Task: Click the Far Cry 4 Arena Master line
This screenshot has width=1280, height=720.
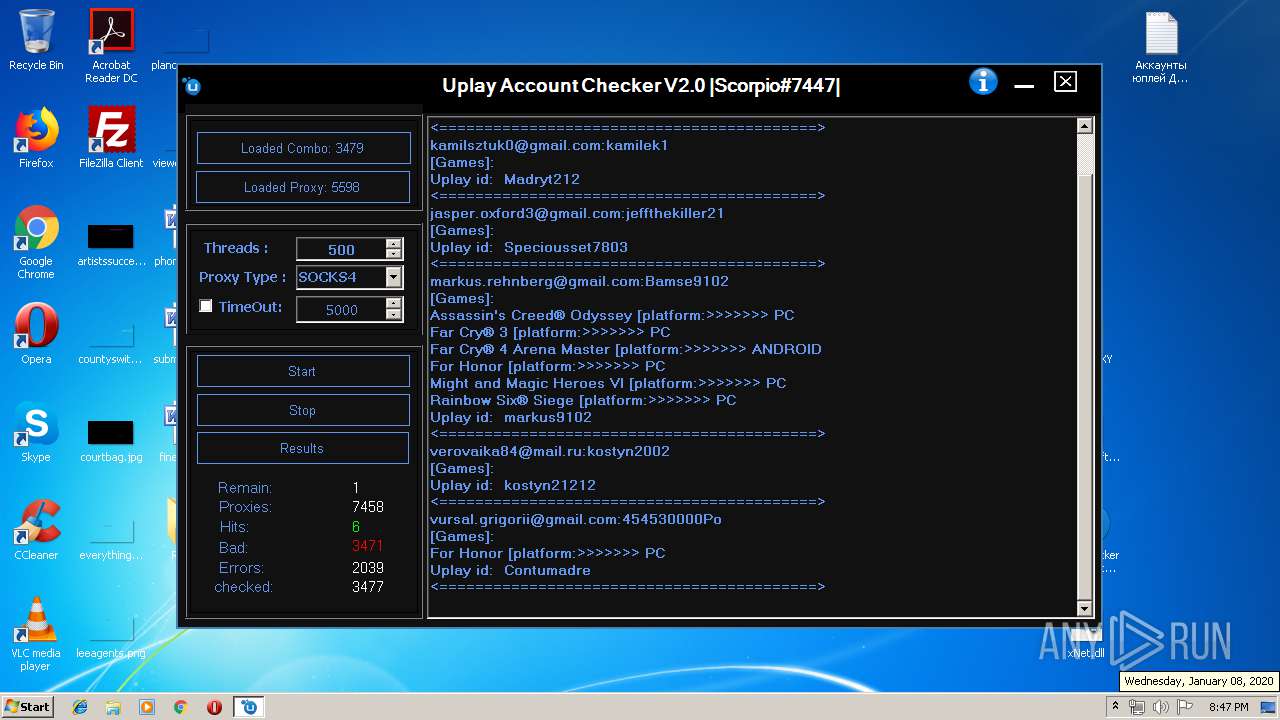Action: click(x=626, y=349)
